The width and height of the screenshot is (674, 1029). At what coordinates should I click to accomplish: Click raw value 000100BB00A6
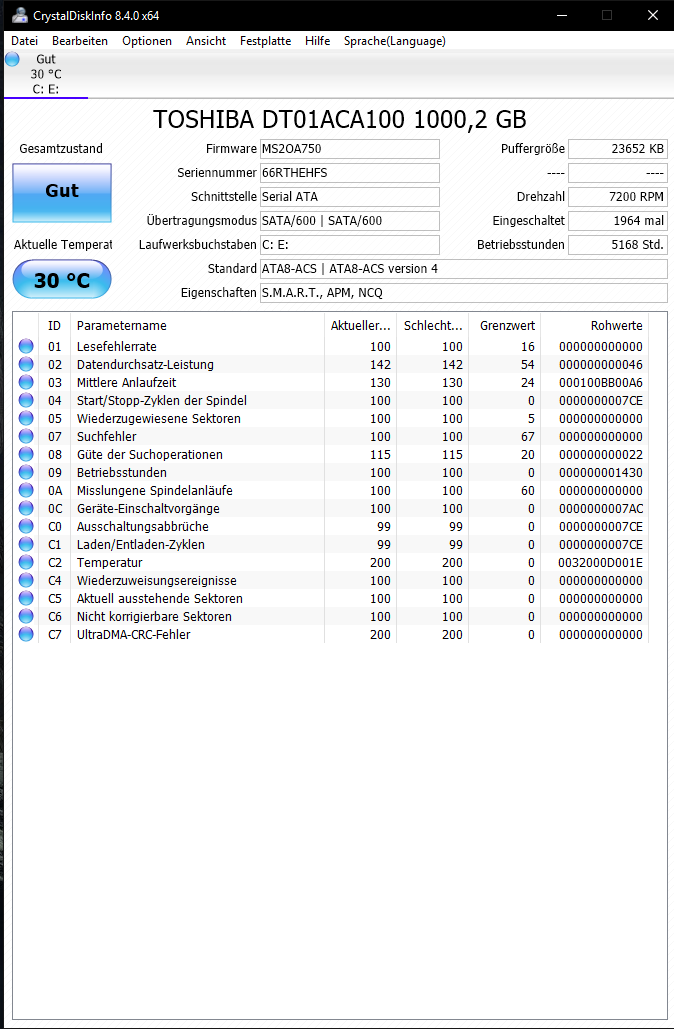point(600,383)
